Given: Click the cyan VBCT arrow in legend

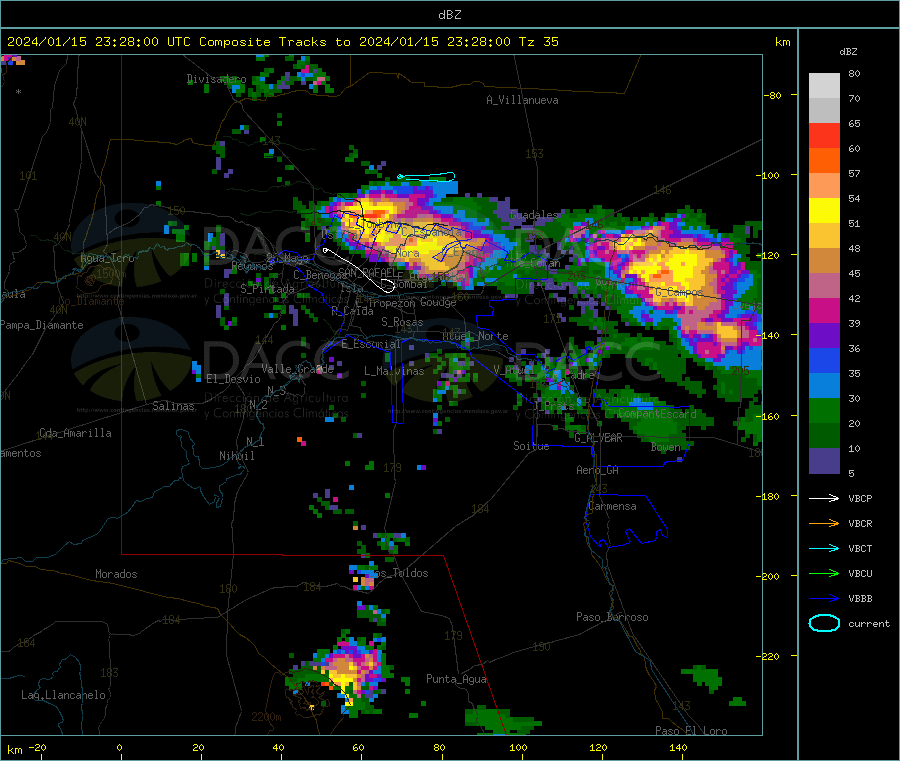Looking at the screenshot, I should (824, 549).
